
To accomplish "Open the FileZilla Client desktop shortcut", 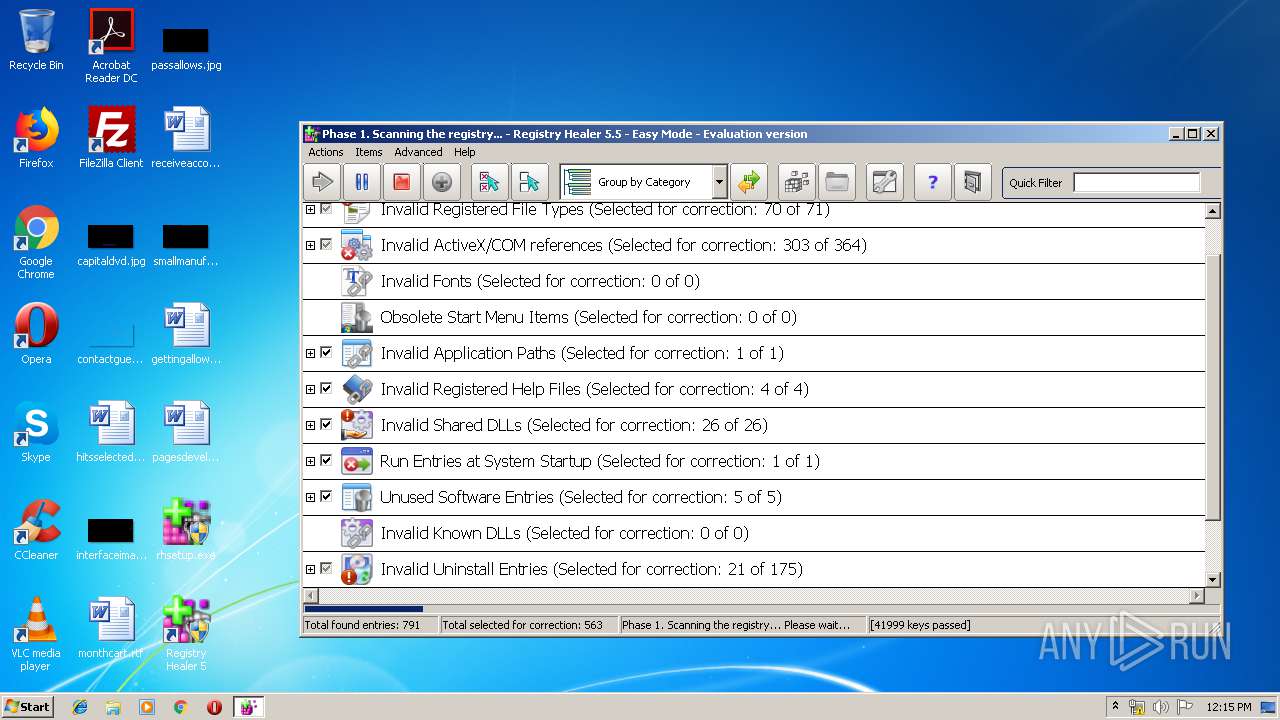I will (111, 139).
